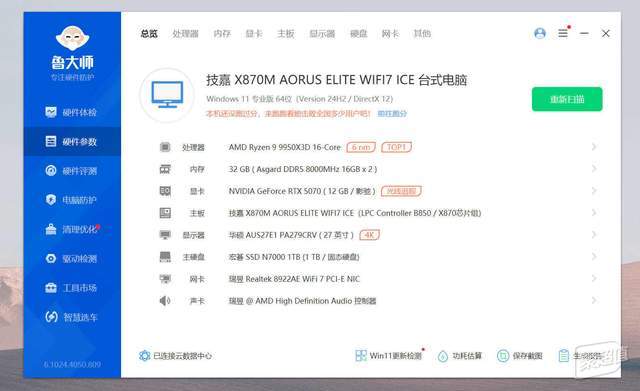
Task: Expand the Realtek network card row chevron
Action: point(594,279)
